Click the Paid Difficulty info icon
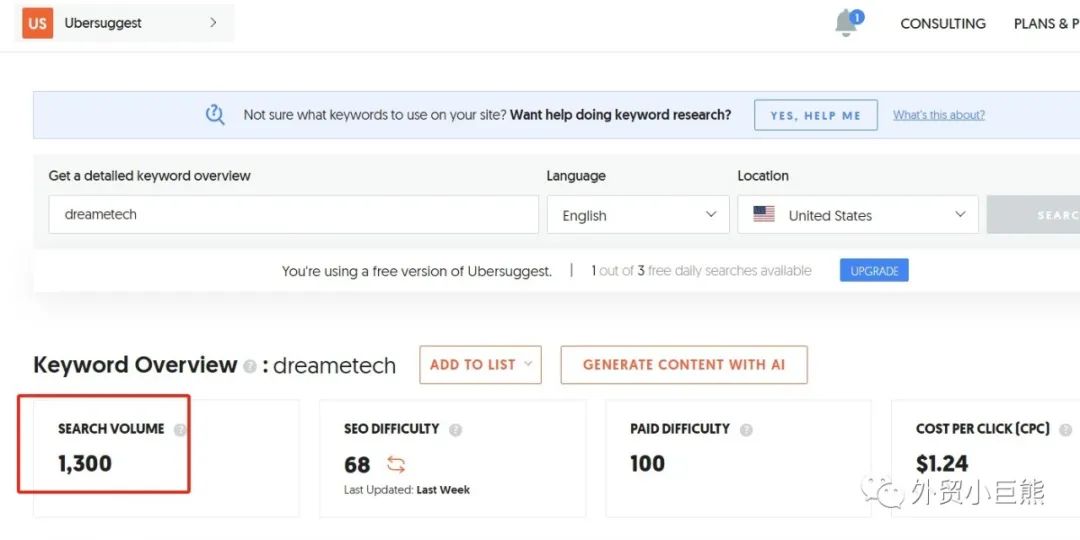The height and width of the screenshot is (540, 1080). pyautogui.click(x=746, y=430)
